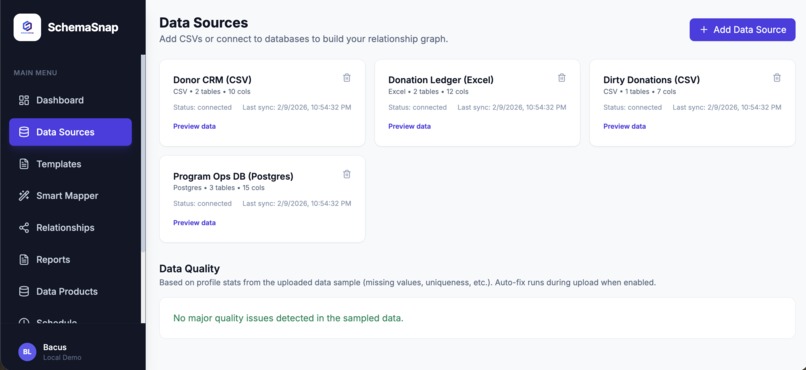Click the Dashboard grid icon
This screenshot has height=370, width=806.
pos(24,100)
